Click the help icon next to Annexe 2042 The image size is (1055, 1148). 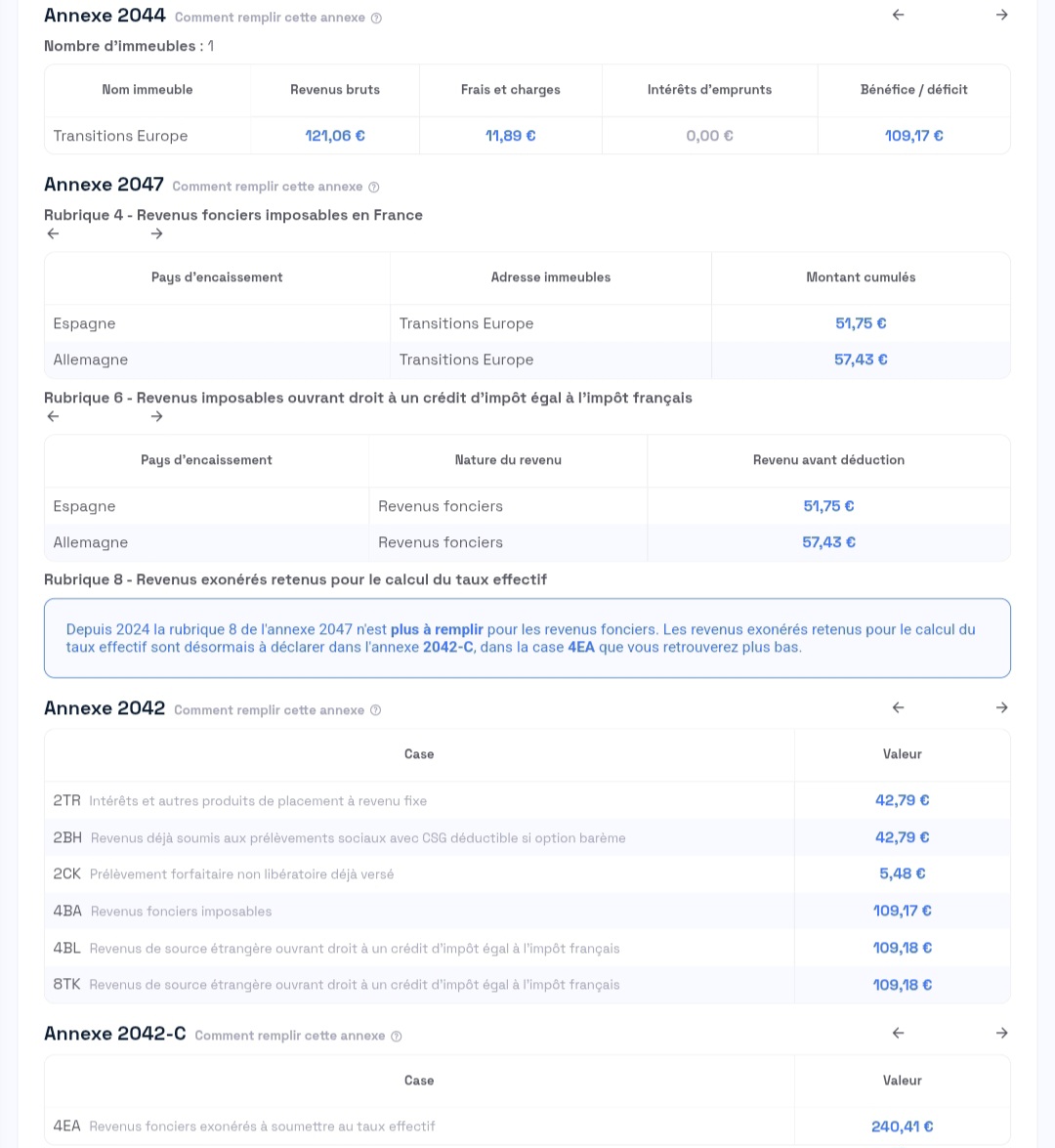coord(375,711)
